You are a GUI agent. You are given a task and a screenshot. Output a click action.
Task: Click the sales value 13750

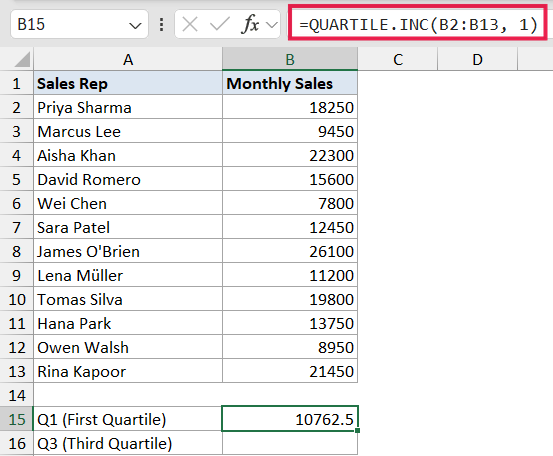click(290, 323)
